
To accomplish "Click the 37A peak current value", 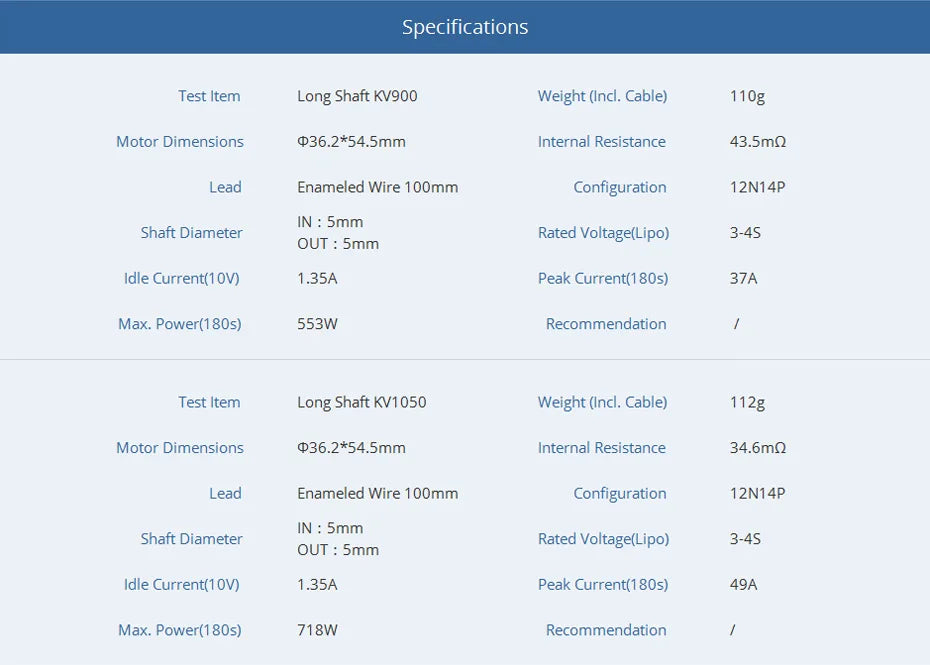I will coord(743,278).
